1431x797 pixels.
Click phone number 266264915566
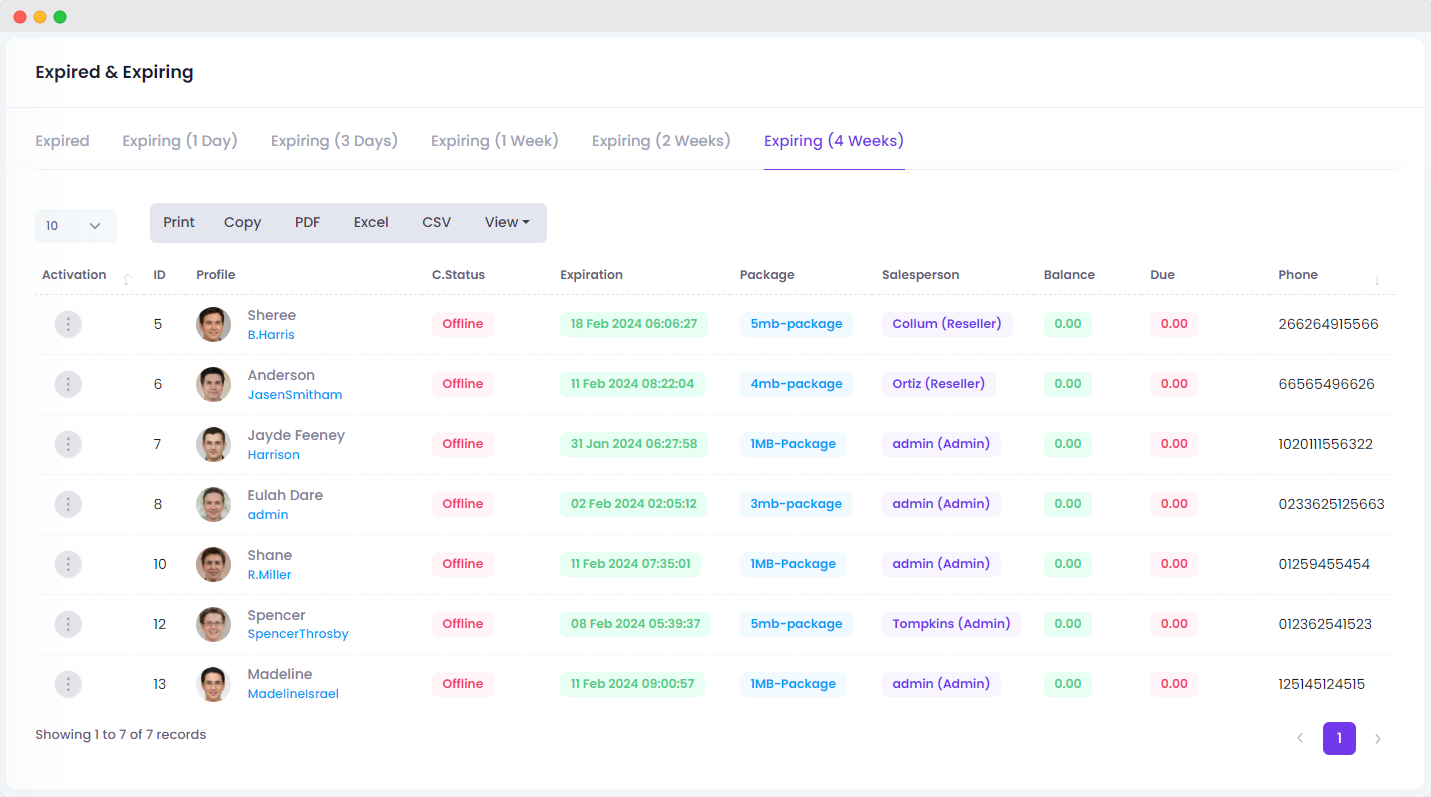coord(1328,324)
